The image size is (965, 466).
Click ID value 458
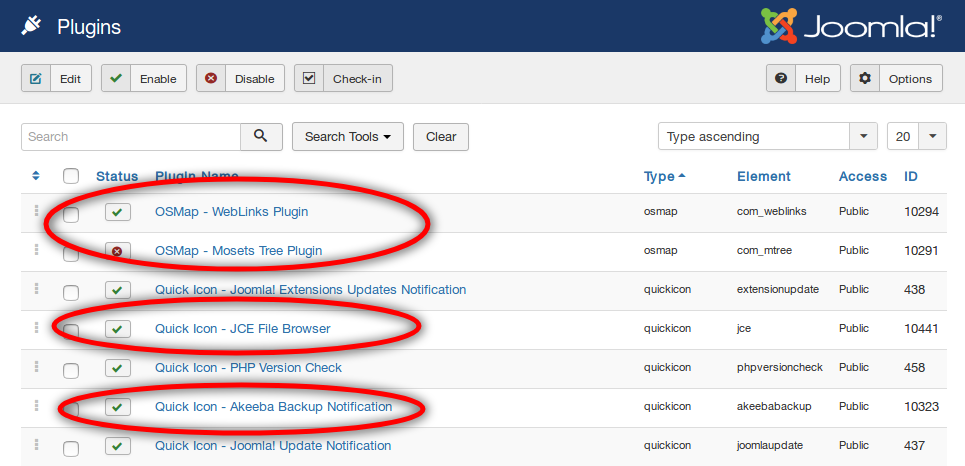(x=915, y=368)
